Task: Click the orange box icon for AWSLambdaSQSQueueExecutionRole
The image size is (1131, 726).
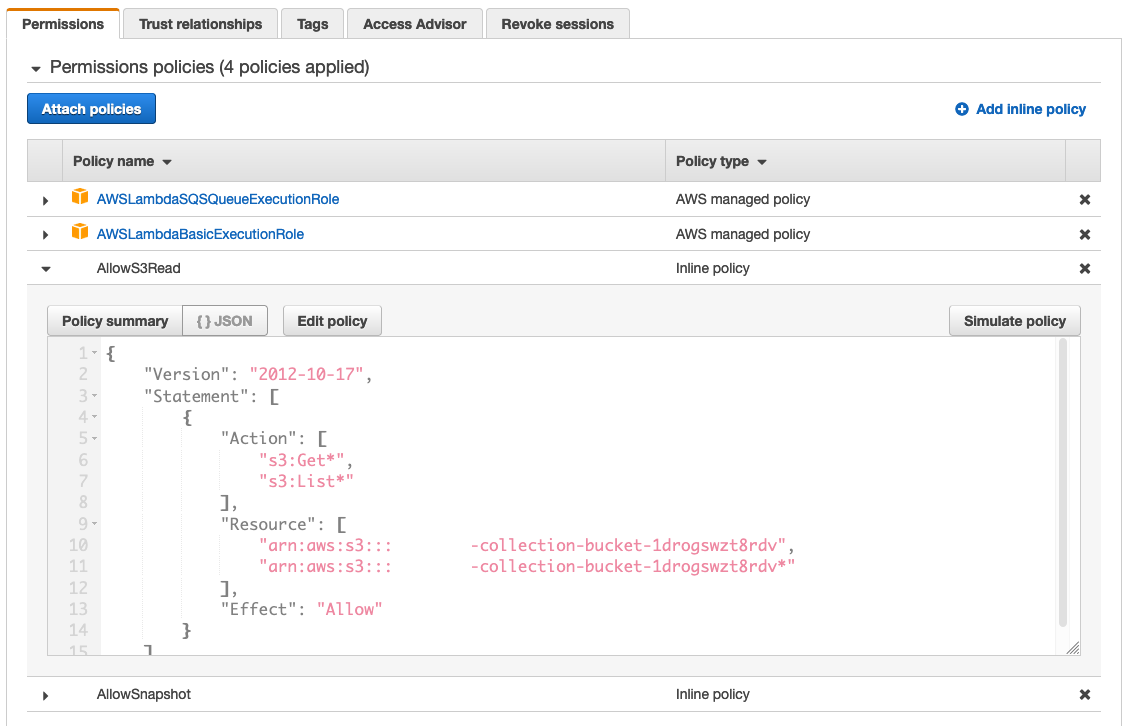Action: coord(80,197)
